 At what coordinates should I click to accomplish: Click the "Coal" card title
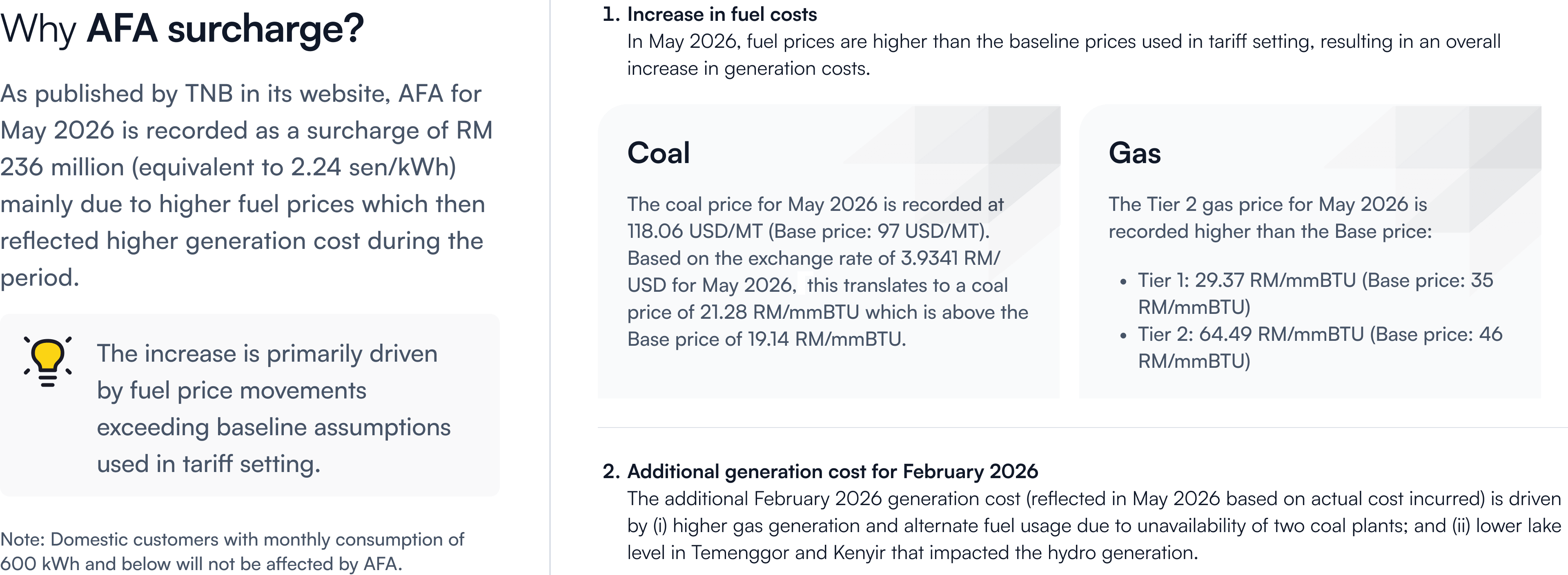[659, 153]
